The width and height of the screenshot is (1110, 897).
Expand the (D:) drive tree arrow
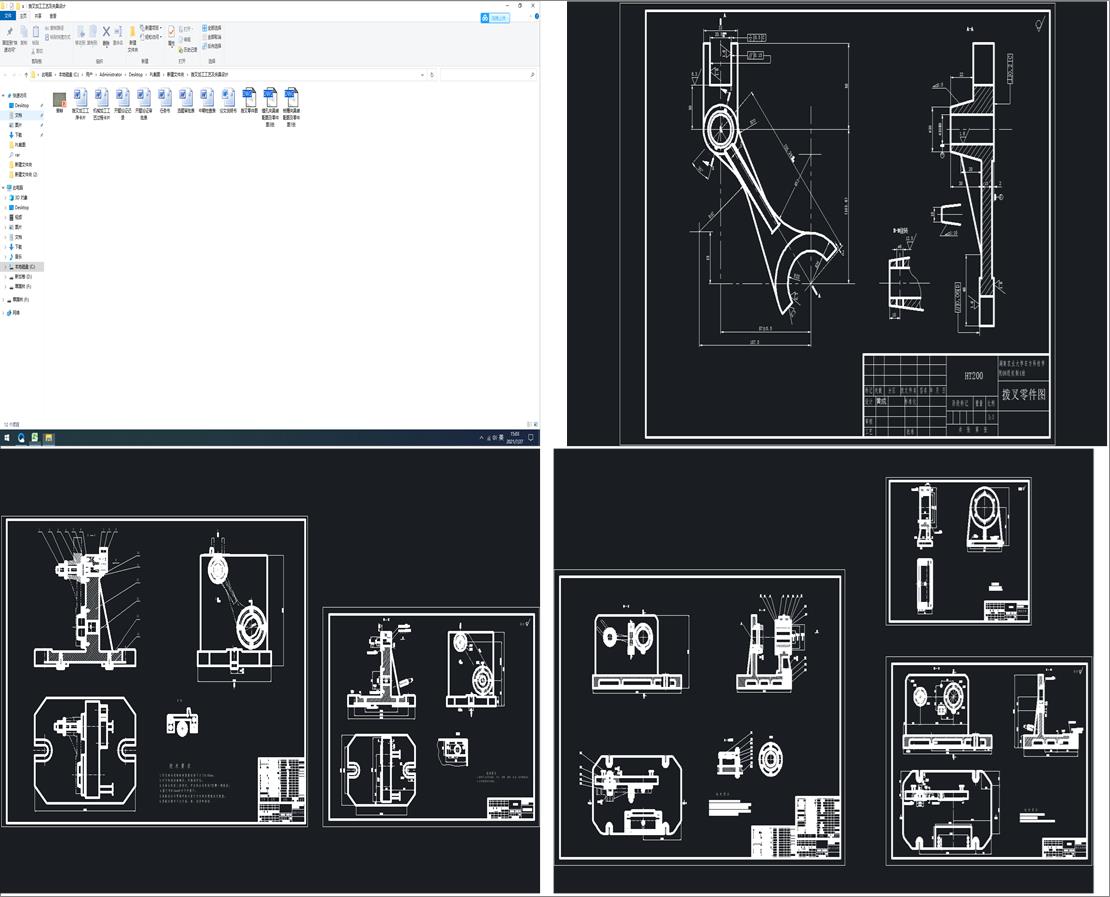click(6, 277)
